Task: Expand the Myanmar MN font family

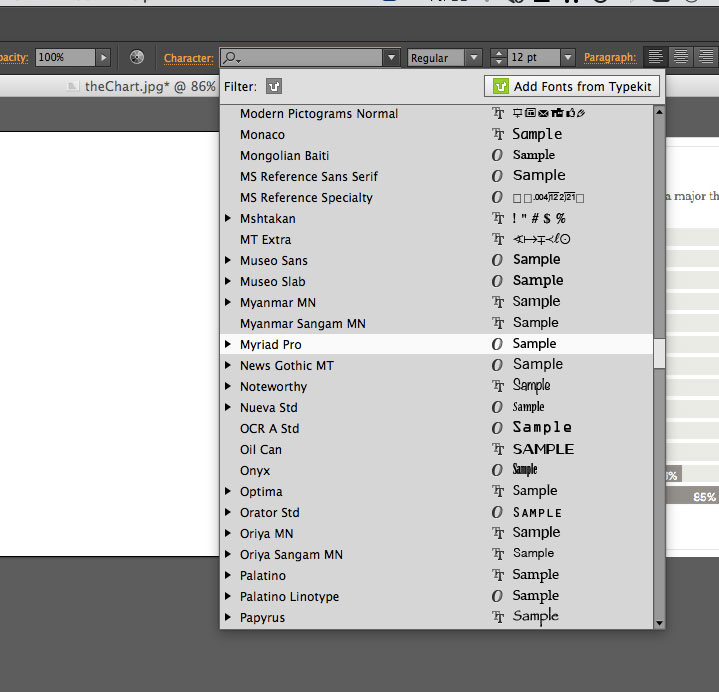Action: point(228,302)
